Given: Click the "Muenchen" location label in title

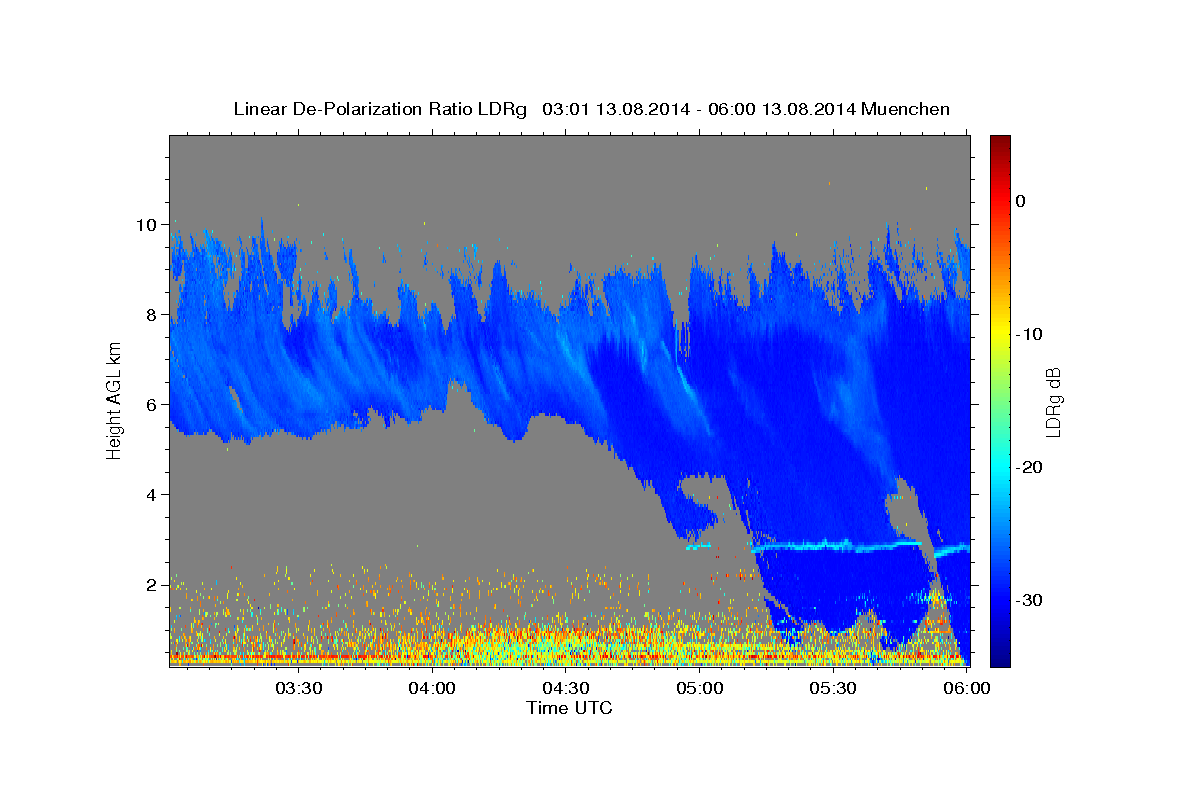Looking at the screenshot, I should tap(905, 109).
